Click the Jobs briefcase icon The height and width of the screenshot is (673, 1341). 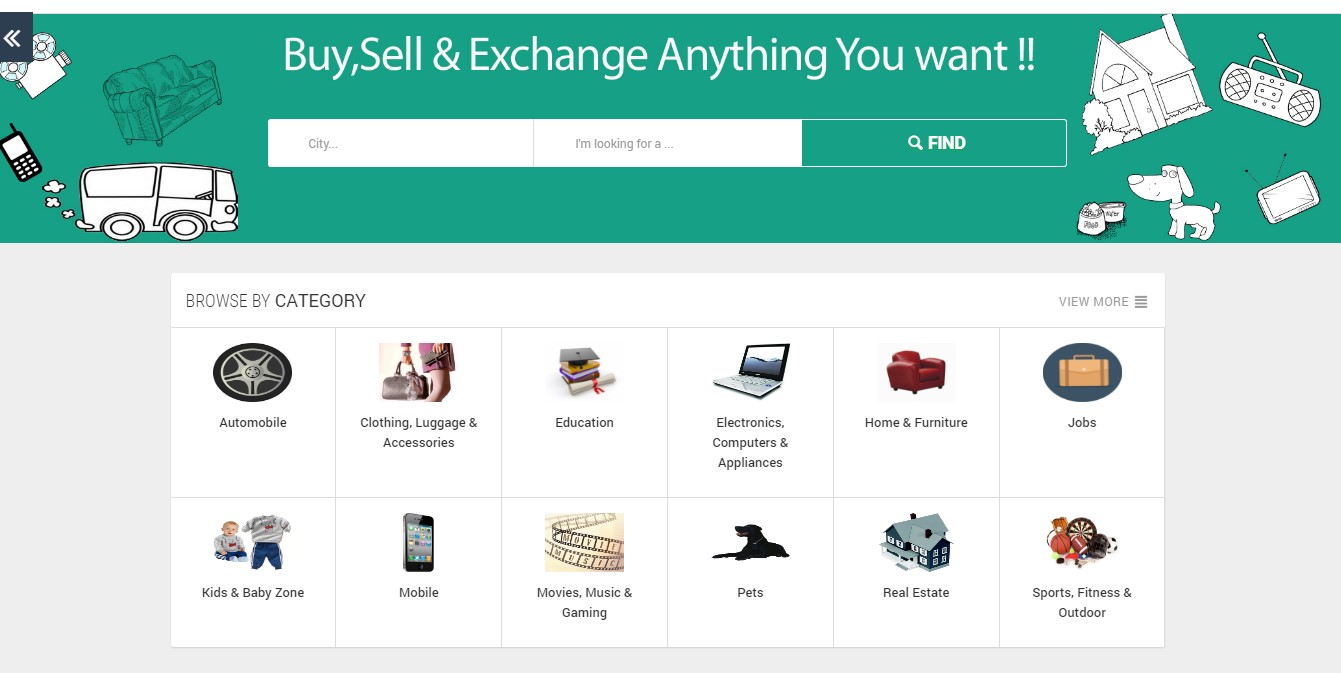point(1082,372)
